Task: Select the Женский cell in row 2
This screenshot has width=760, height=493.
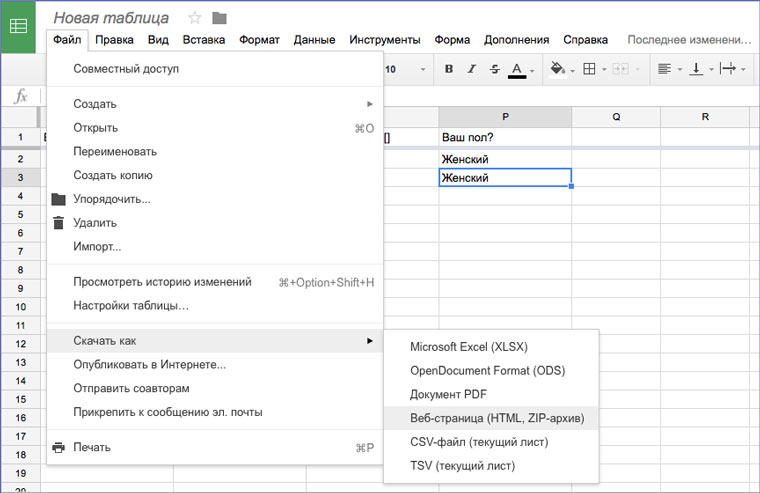Action: (x=505, y=159)
